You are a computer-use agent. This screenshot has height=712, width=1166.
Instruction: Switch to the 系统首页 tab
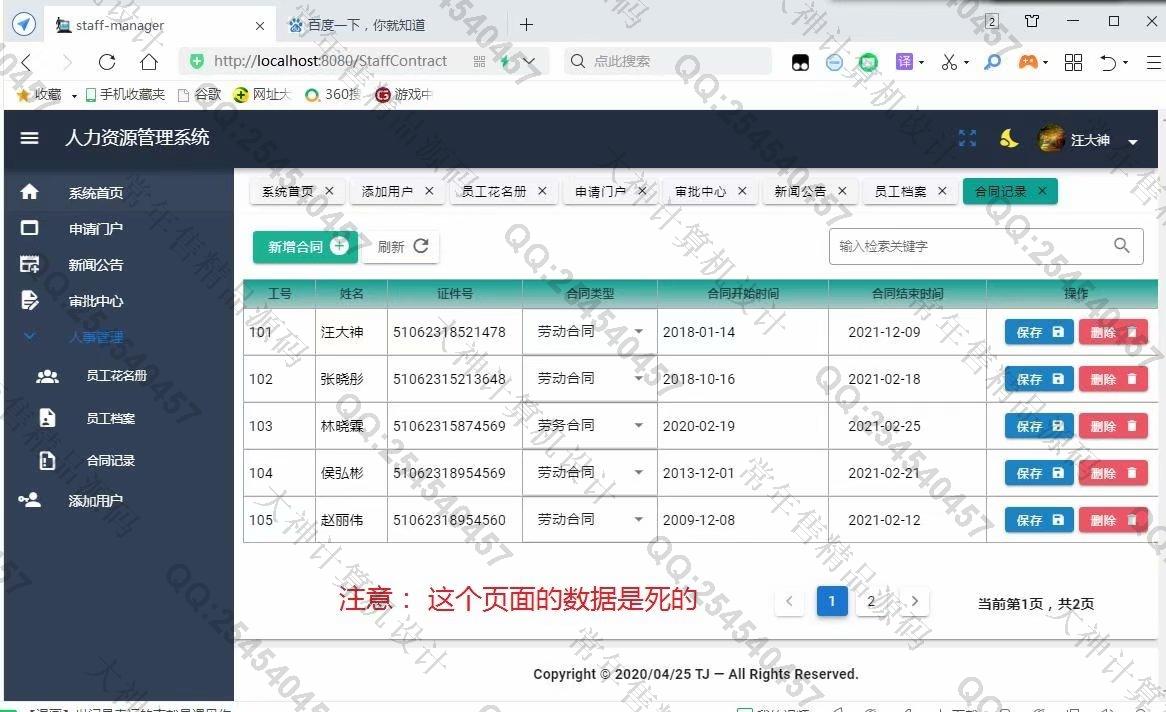pyautogui.click(x=287, y=191)
